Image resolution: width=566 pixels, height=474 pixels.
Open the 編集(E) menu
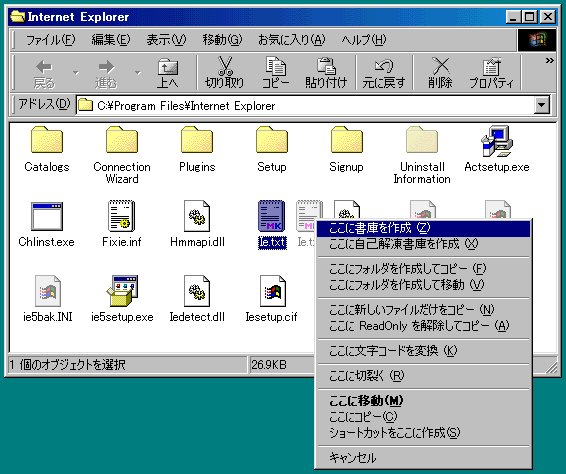110,40
